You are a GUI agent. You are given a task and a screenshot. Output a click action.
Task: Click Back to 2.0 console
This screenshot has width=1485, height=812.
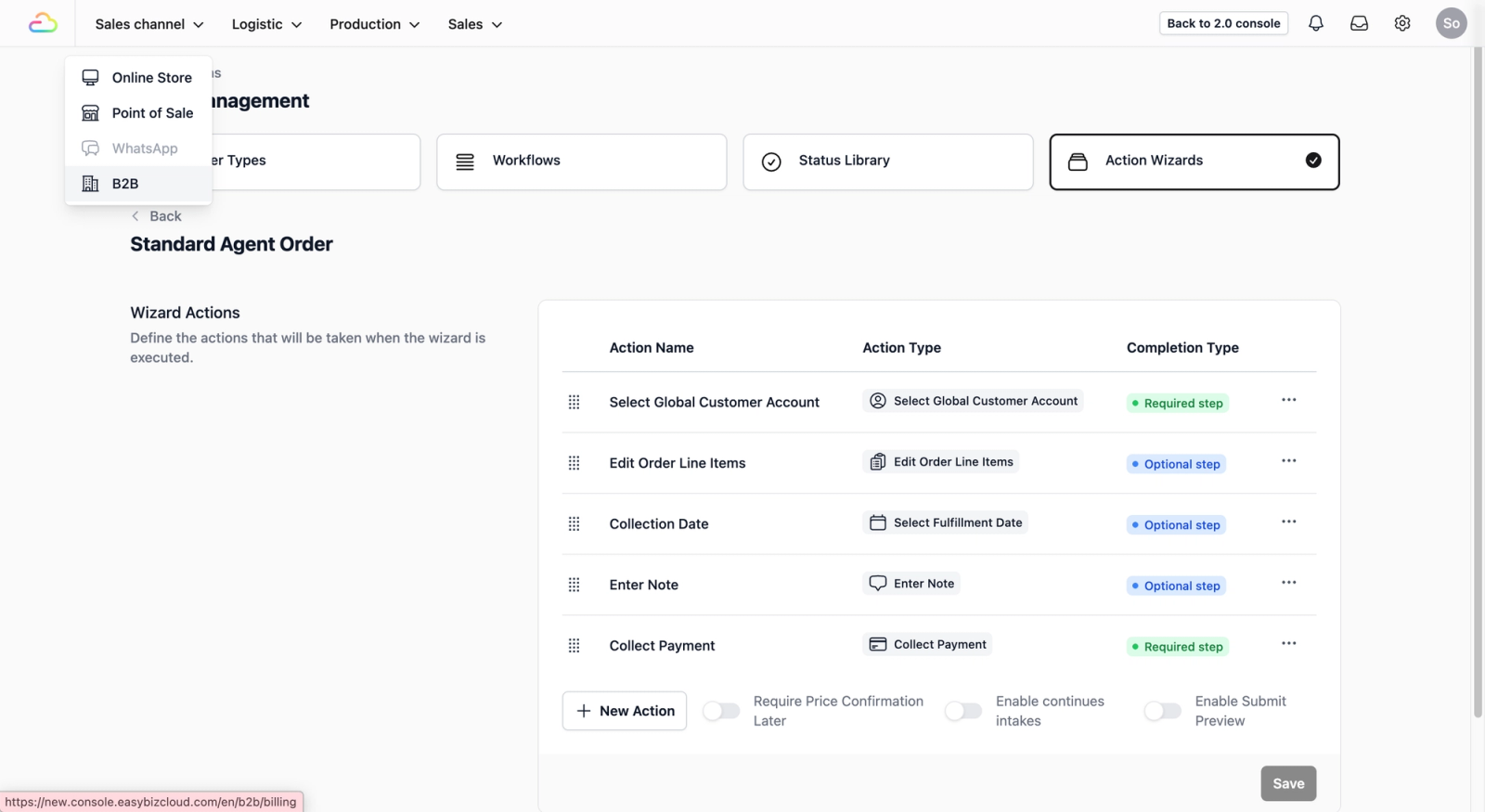pos(1223,23)
